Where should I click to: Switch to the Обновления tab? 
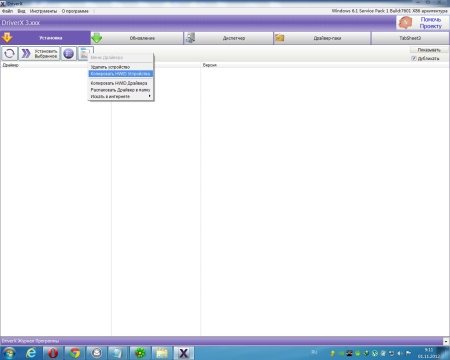pyautogui.click(x=137, y=38)
